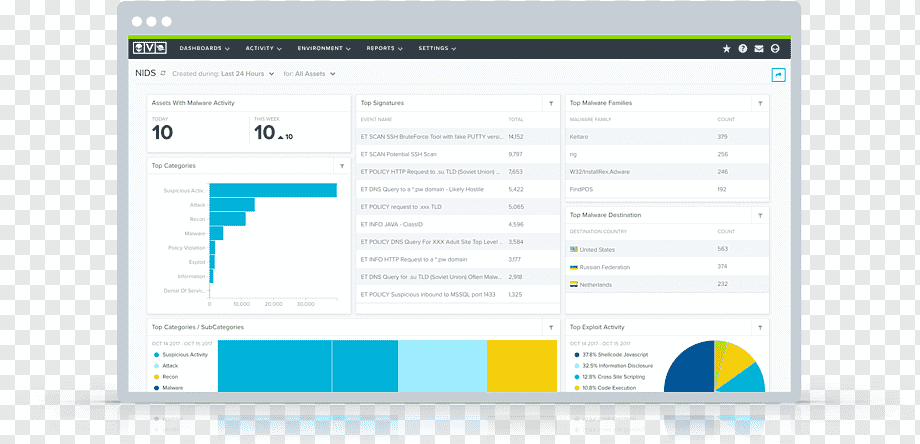920x444 pixels.
Task: Click the user profile icon in top bar
Action: [775, 49]
